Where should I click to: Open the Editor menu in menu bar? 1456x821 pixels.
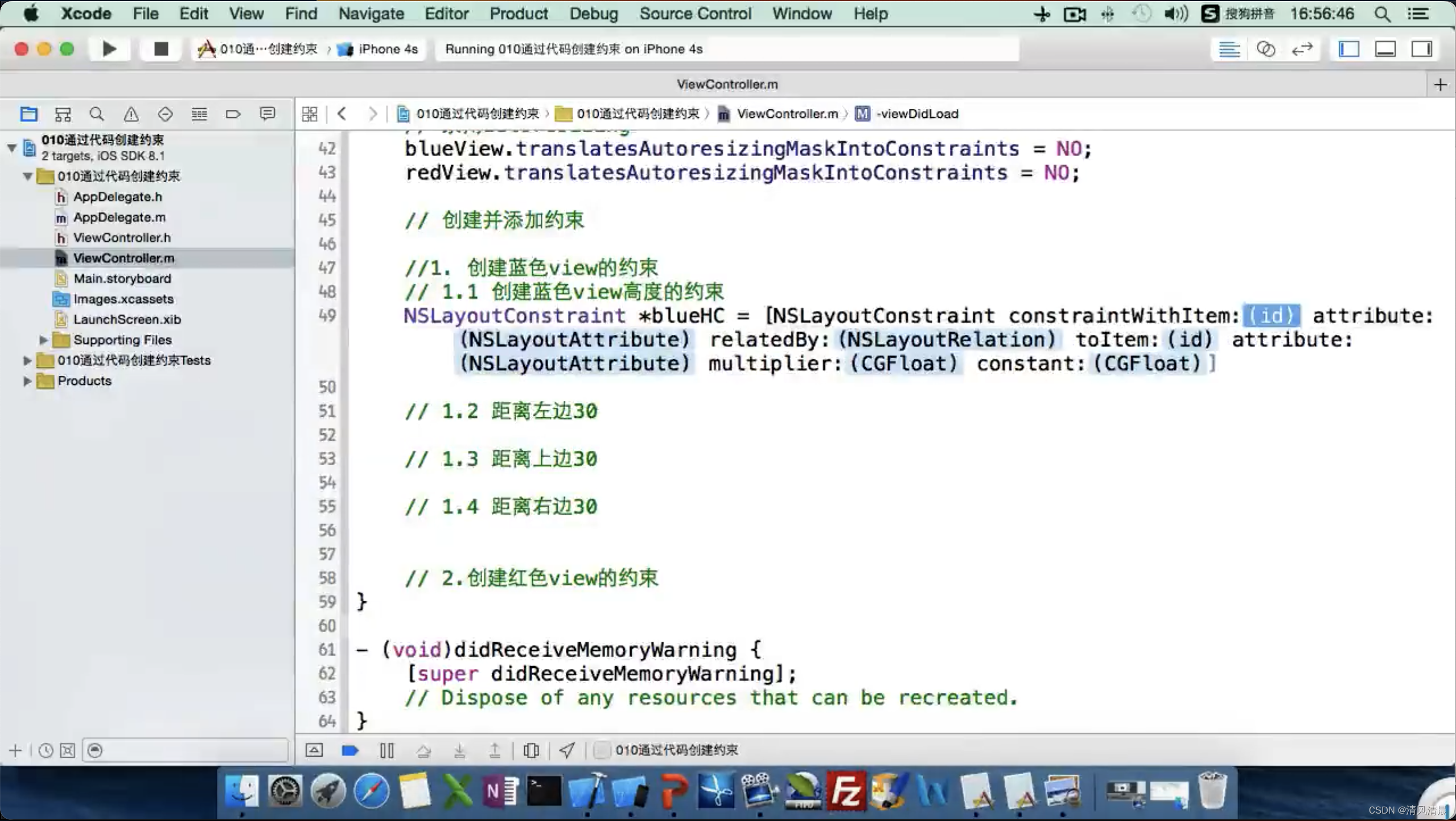click(x=447, y=13)
